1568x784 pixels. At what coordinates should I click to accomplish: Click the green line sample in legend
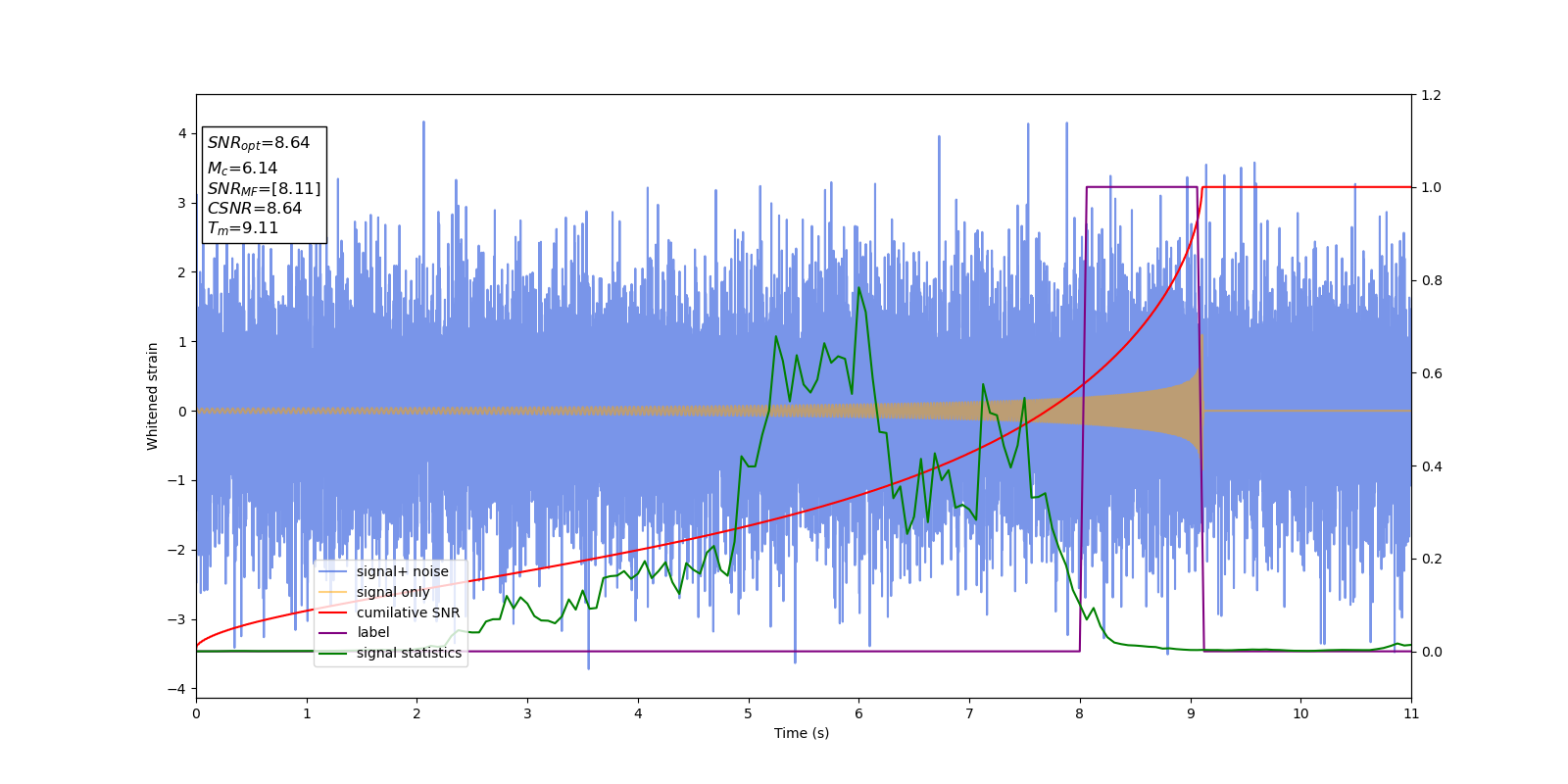[333, 653]
